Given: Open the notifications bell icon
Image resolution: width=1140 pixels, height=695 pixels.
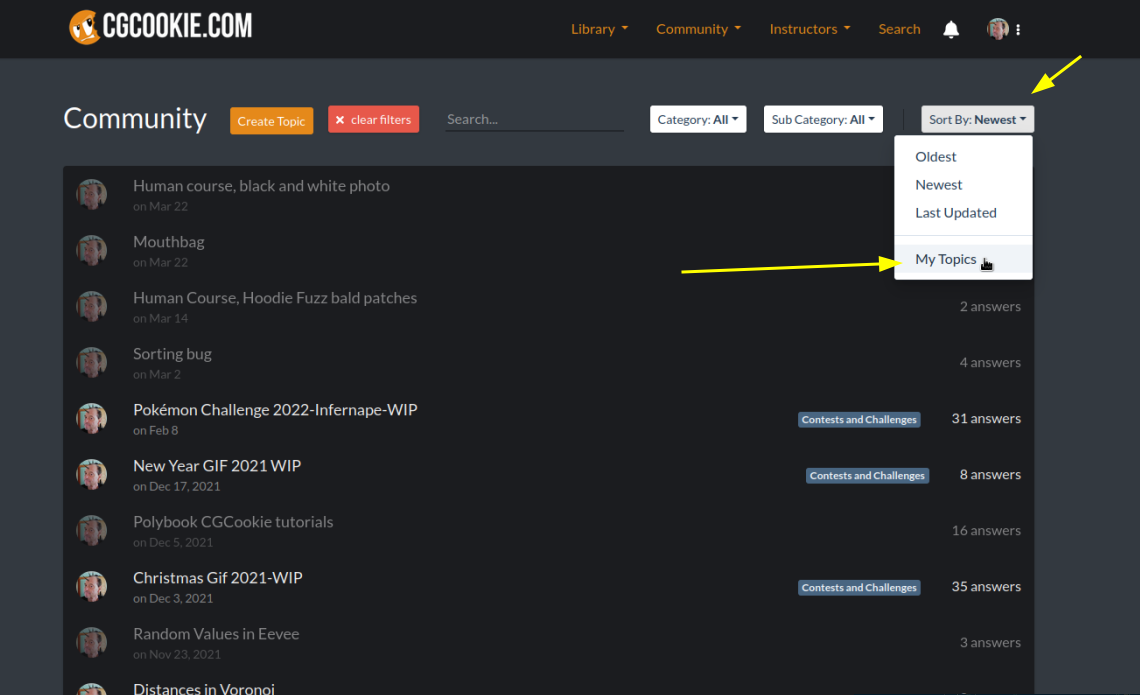Looking at the screenshot, I should click(951, 29).
